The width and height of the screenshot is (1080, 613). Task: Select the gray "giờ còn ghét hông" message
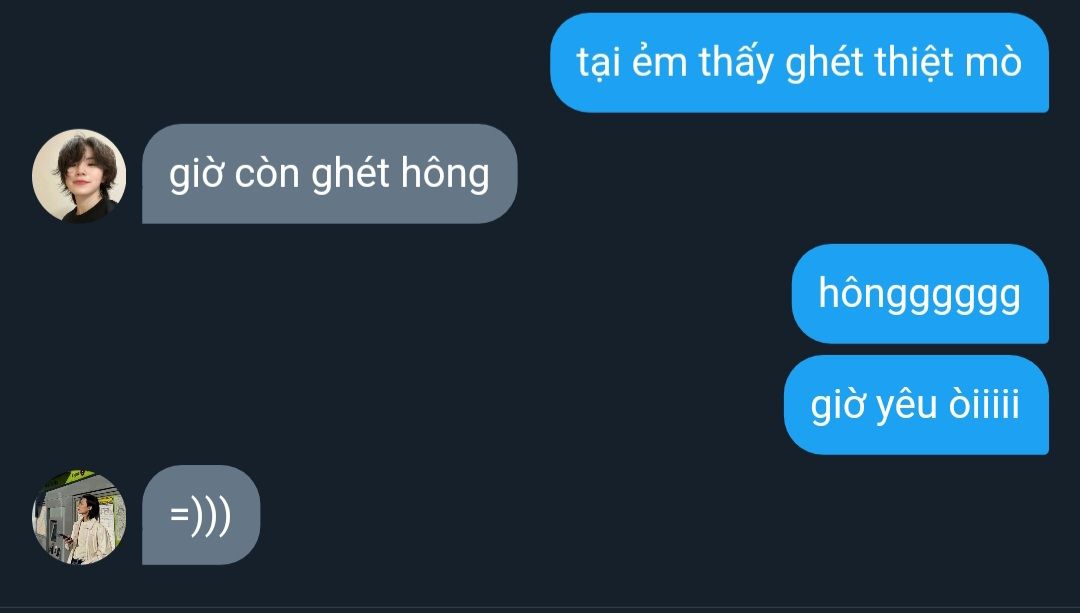329,174
